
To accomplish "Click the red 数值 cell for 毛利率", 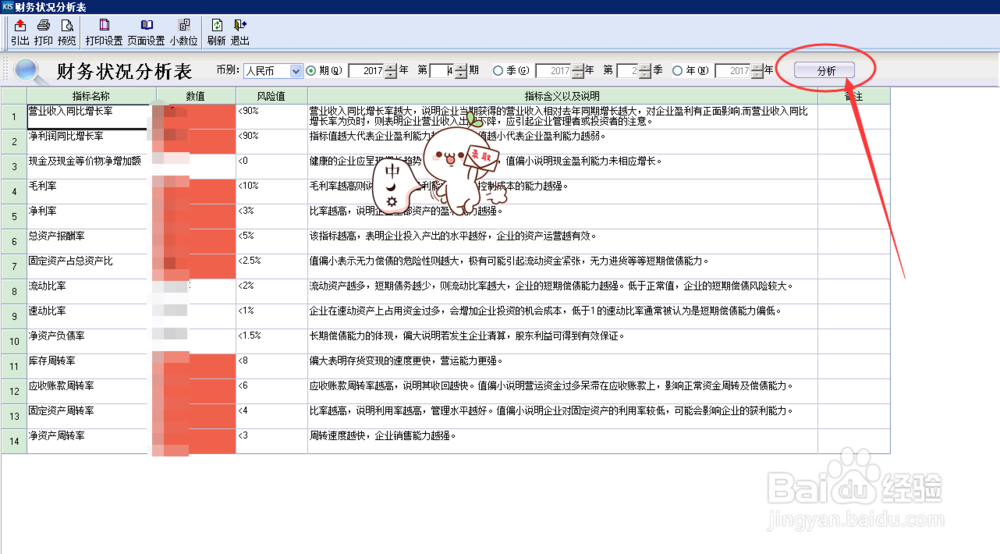I will [x=194, y=191].
